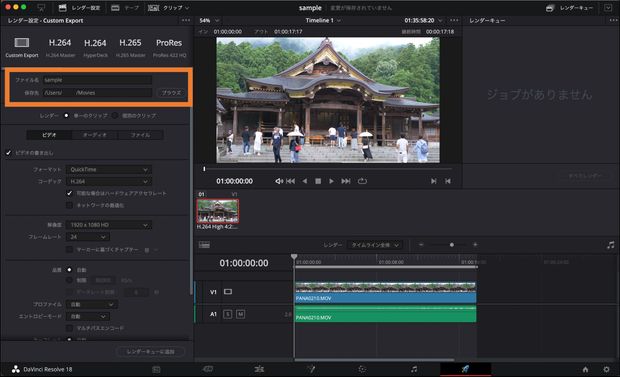Open the Clips toolbar dropdown
Viewport: 620px width, 377px height.
(x=168, y=8)
